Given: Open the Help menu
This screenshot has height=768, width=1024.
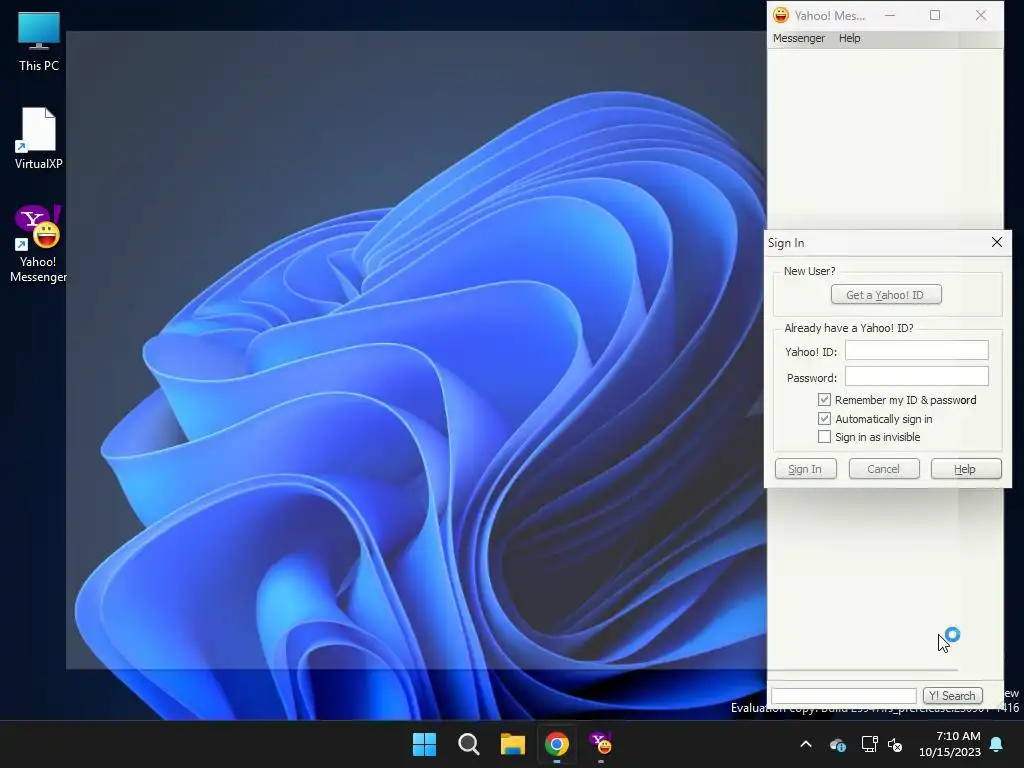Looking at the screenshot, I should coord(850,39).
